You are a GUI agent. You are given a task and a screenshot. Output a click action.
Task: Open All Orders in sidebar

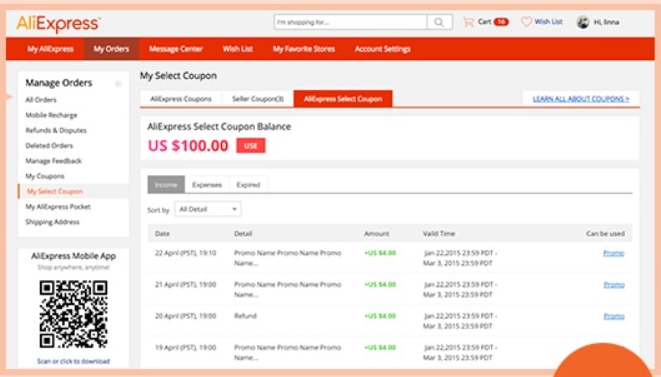(x=40, y=100)
